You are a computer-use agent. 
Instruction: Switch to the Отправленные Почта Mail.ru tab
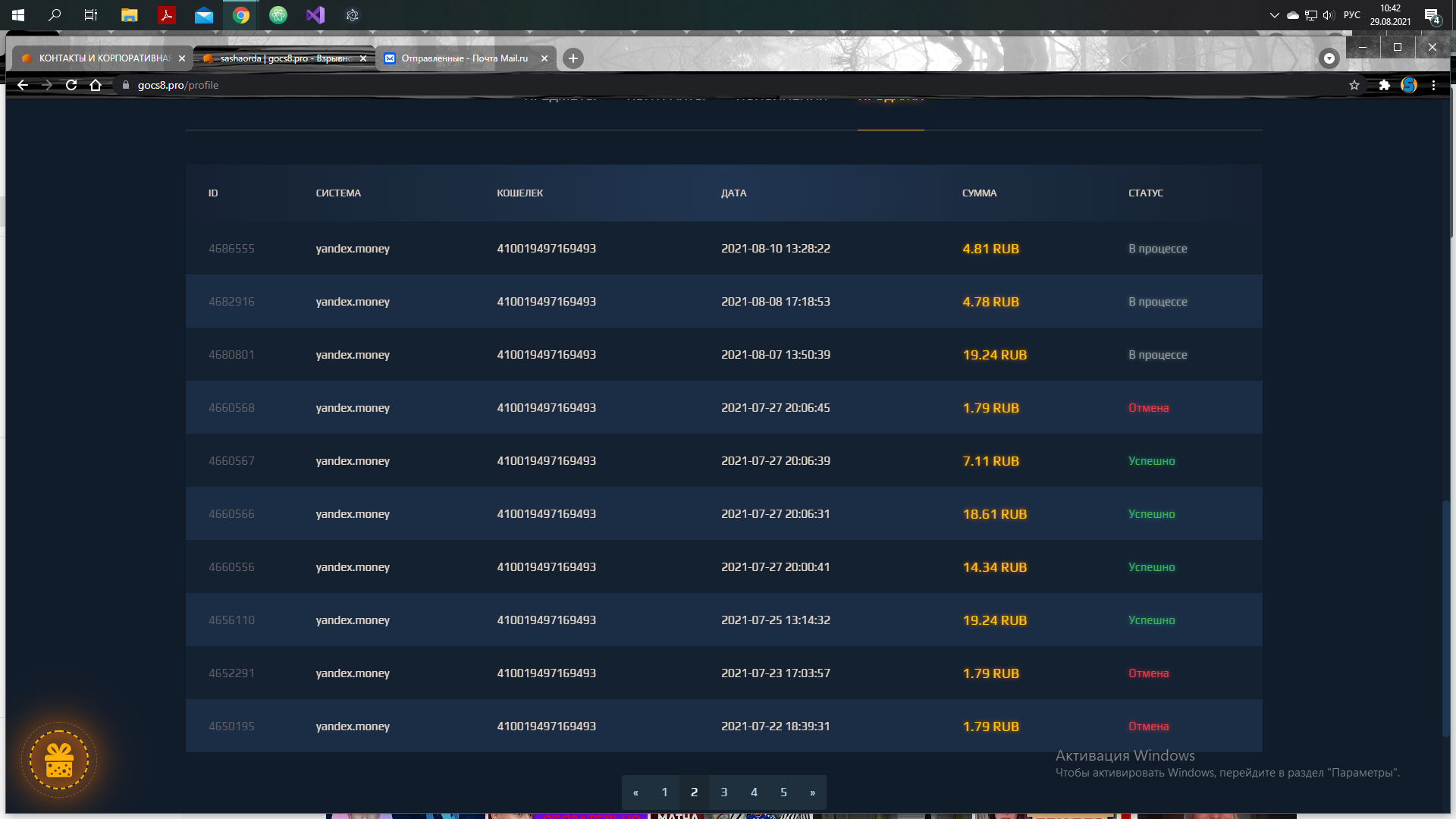[466, 58]
